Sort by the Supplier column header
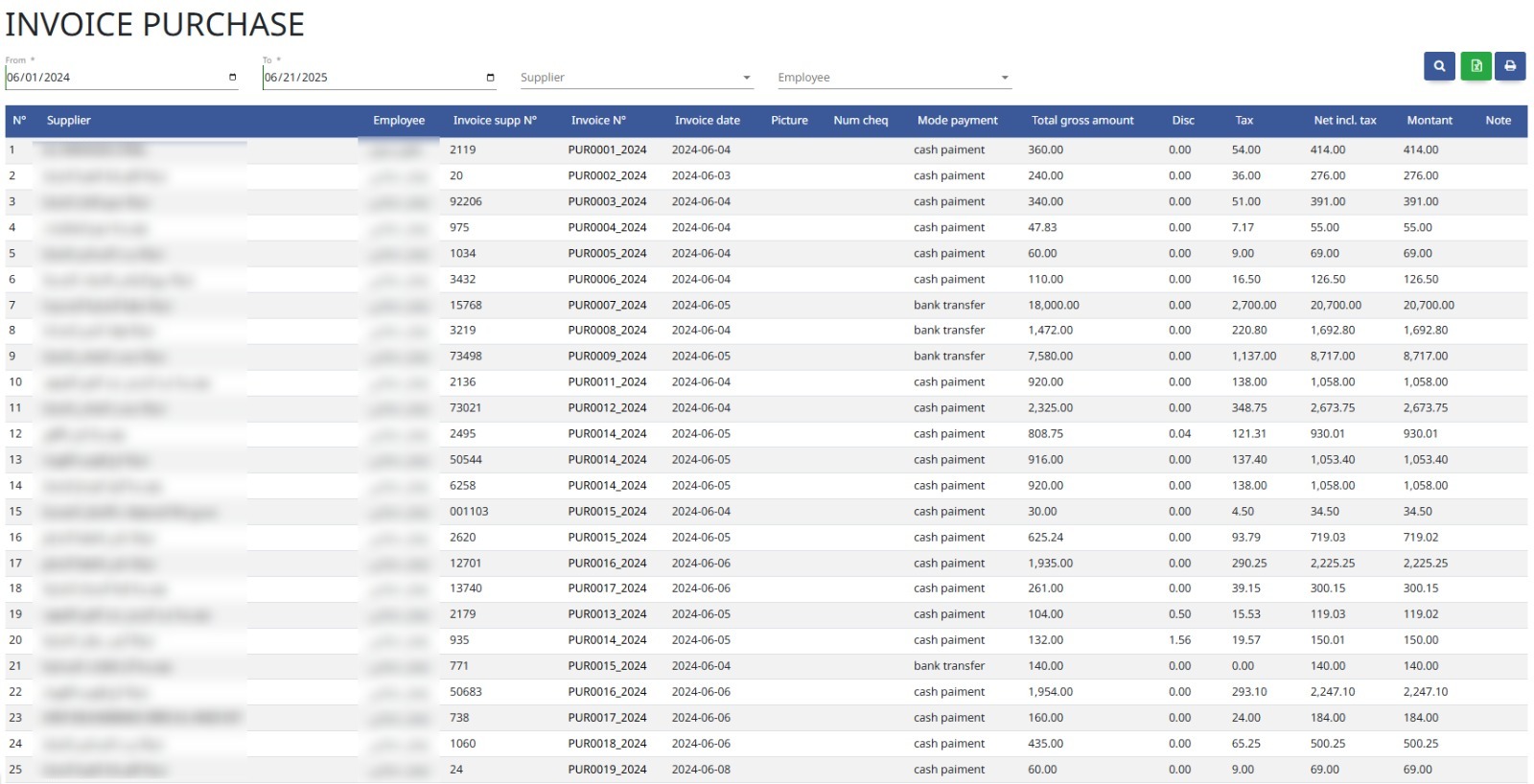1534x784 pixels. (69, 121)
